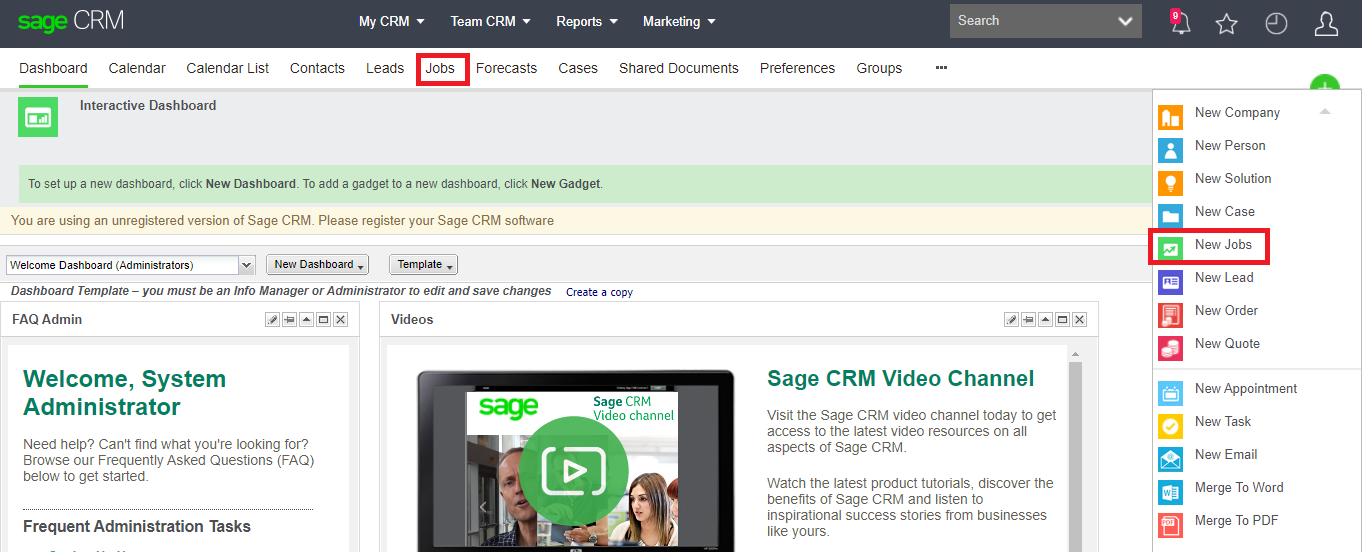Click the New Jobs chart icon
This screenshot has height=552, width=1362.
tap(1170, 250)
